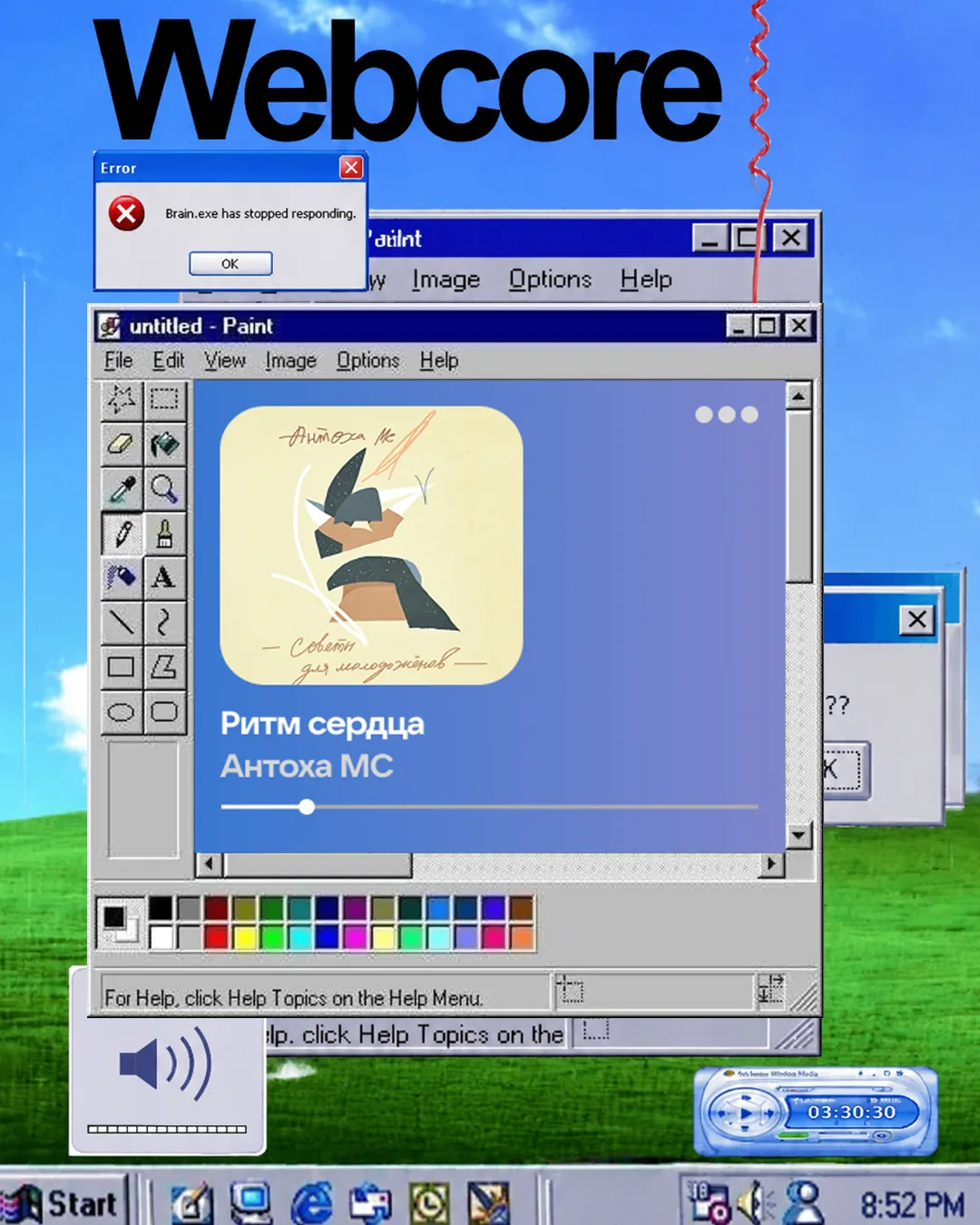Click the album cover artwork thumbnail
The image size is (980, 1225).
point(371,545)
